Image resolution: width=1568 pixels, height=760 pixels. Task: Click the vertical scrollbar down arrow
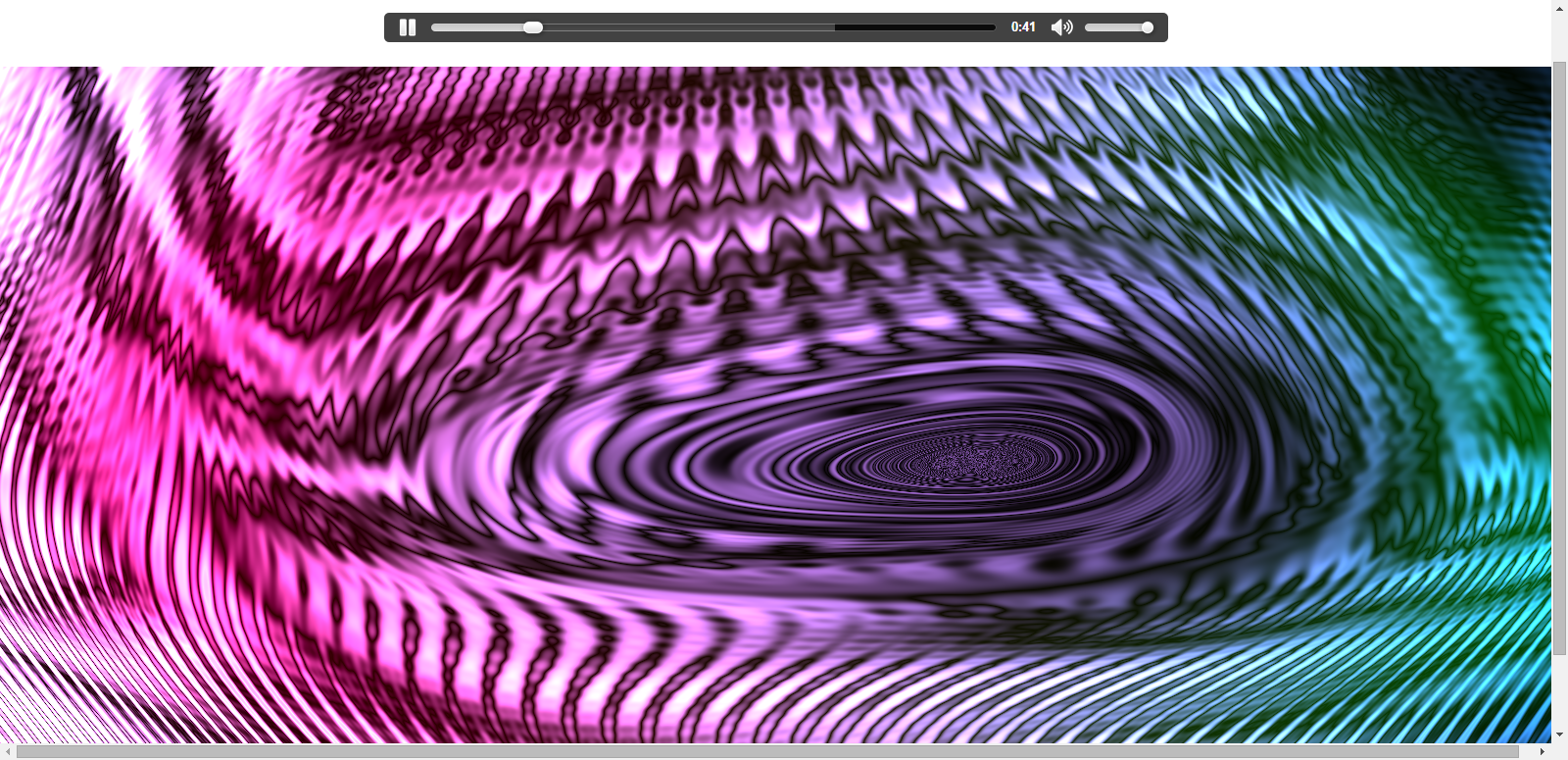[x=1559, y=735]
